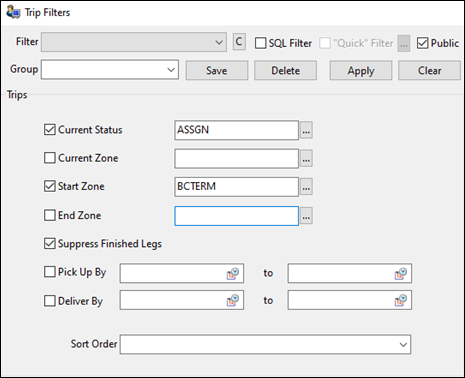This screenshot has height=378, width=465.
Task: Click the Trips section label
Action: [x=17, y=95]
